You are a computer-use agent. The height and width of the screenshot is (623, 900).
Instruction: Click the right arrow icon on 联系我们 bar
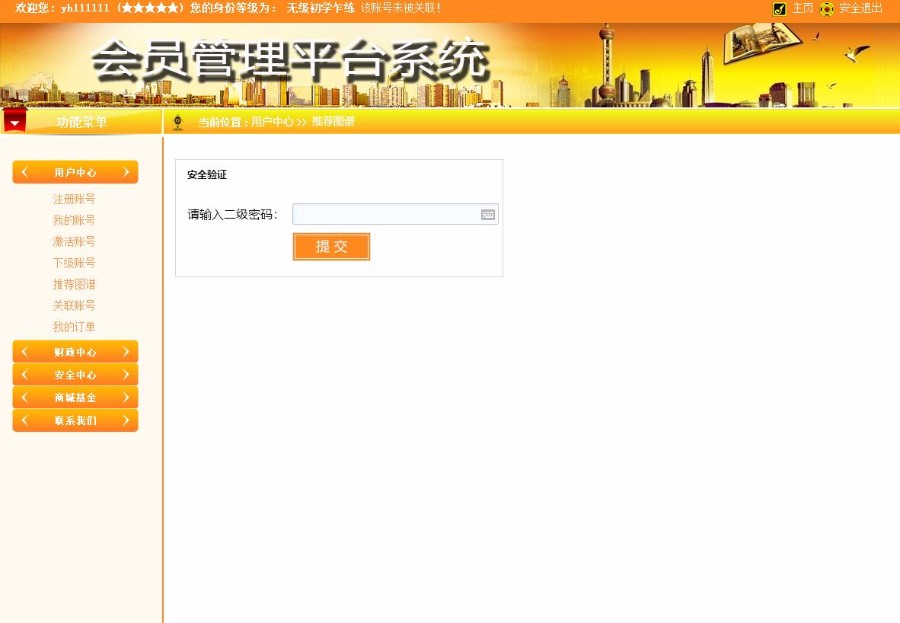pos(127,420)
